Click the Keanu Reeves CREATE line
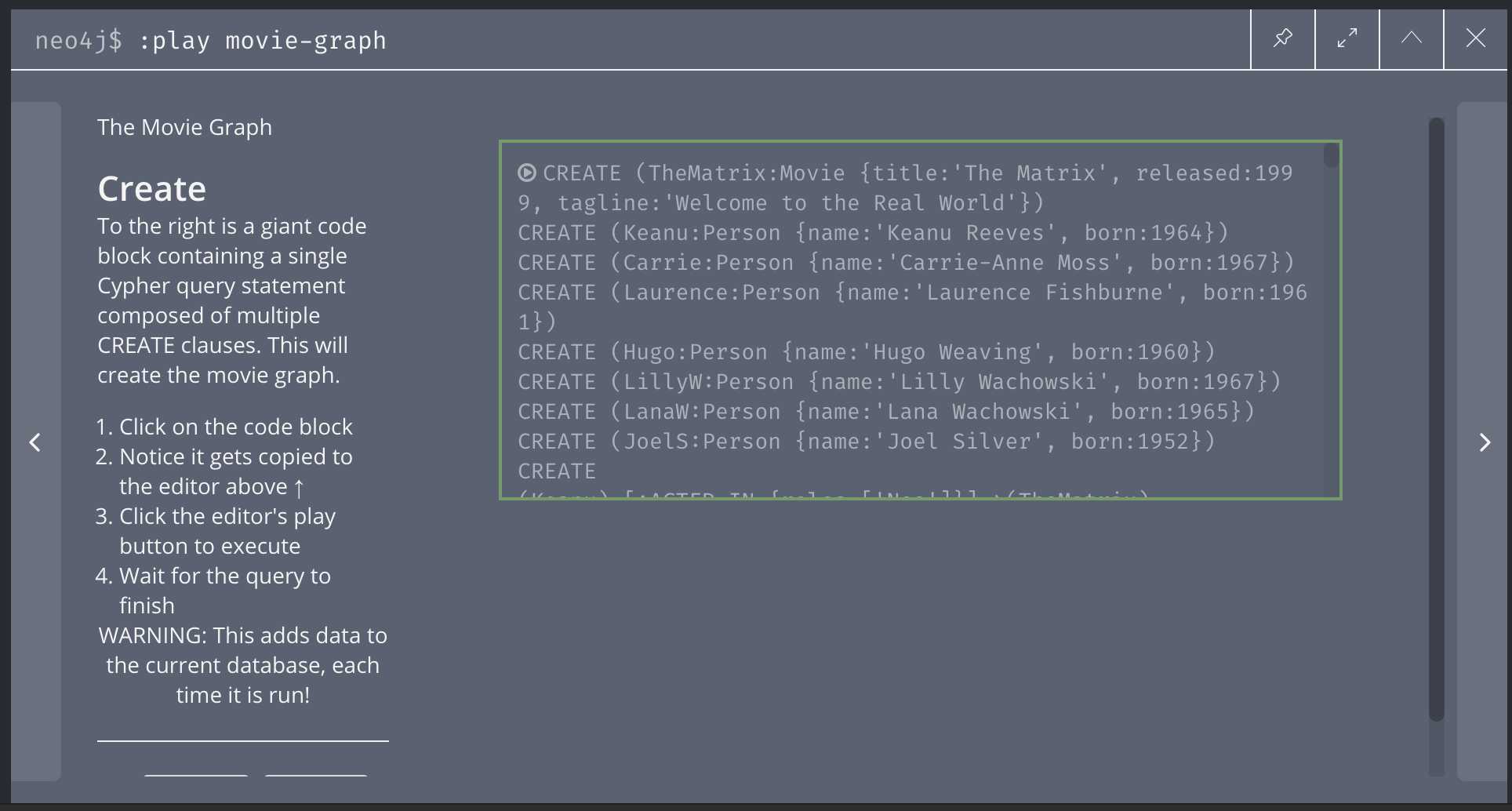 point(873,233)
